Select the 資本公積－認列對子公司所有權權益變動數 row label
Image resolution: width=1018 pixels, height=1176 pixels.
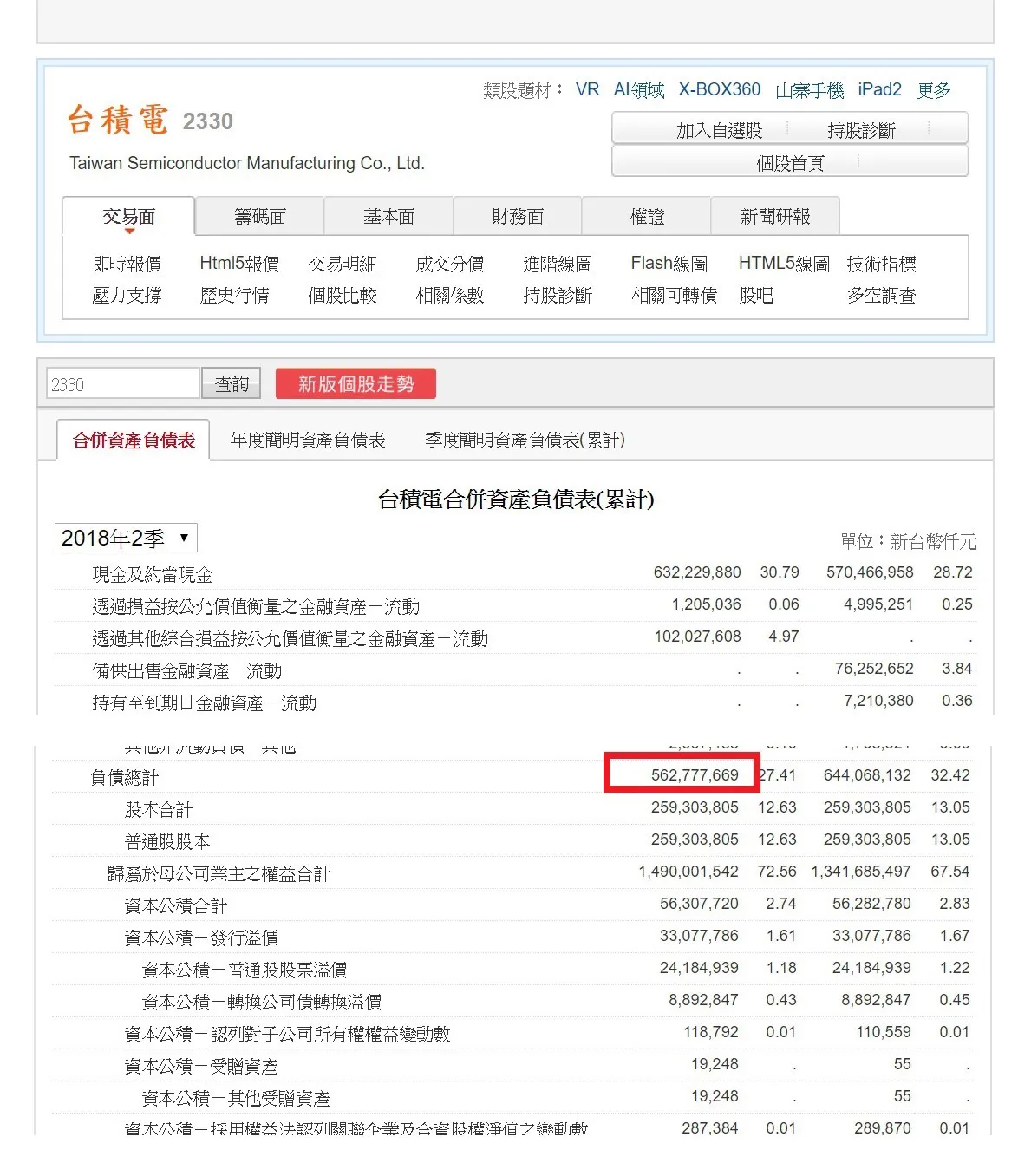pyautogui.click(x=288, y=1034)
